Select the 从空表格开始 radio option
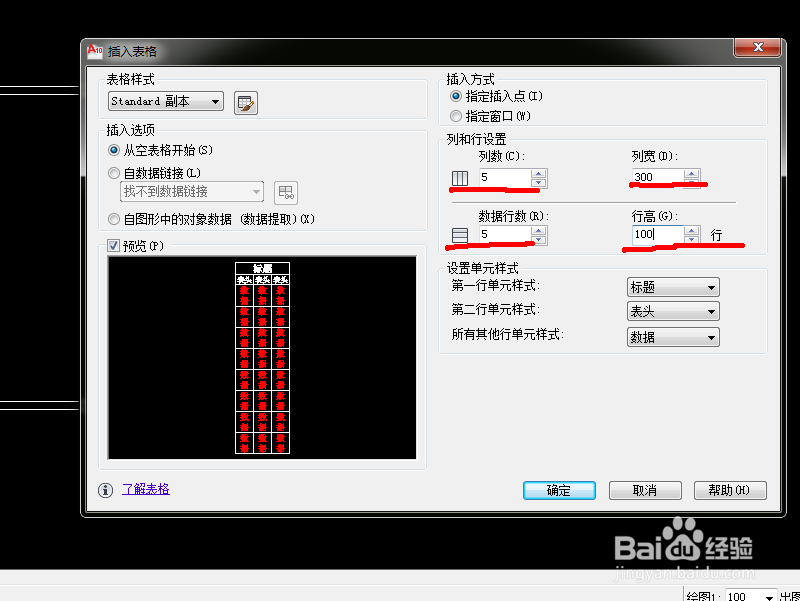Viewport: 800px width, 601px height. (113, 150)
